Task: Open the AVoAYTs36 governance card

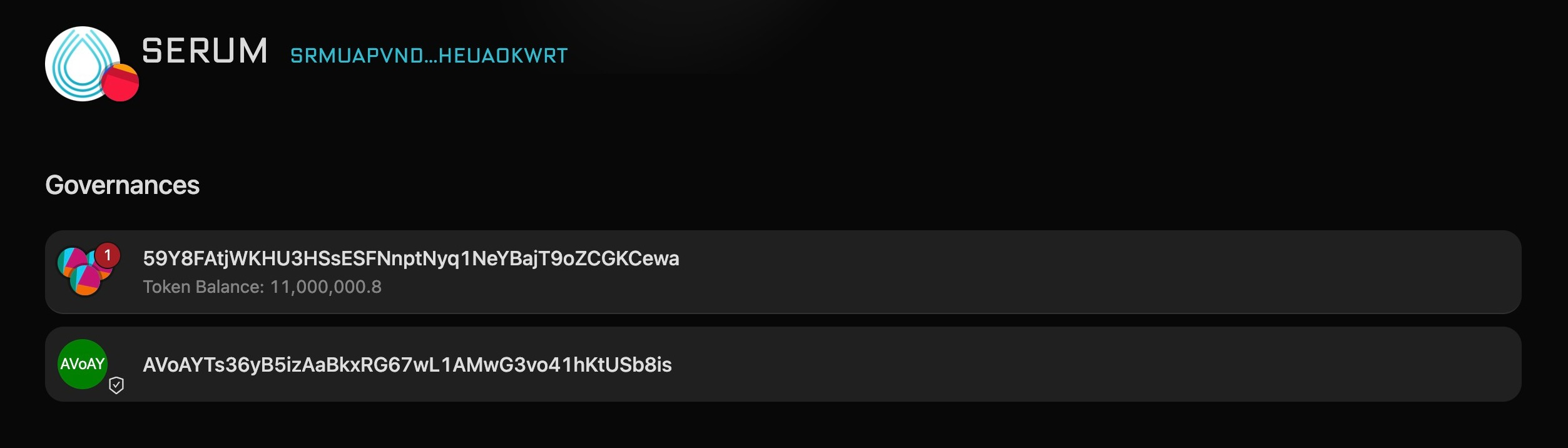Action: (783, 364)
